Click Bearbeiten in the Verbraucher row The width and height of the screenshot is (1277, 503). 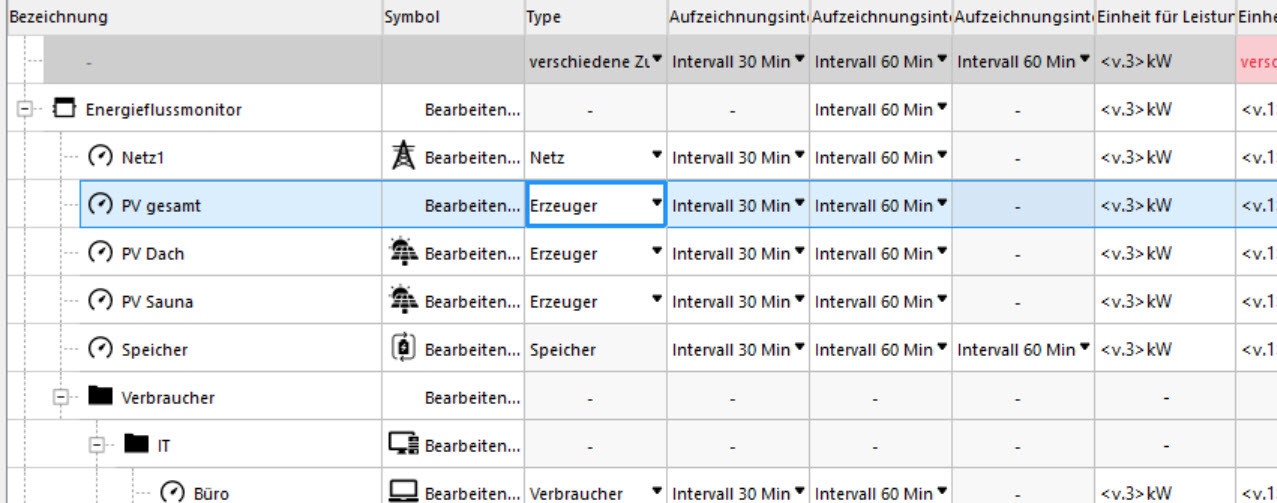tap(472, 397)
